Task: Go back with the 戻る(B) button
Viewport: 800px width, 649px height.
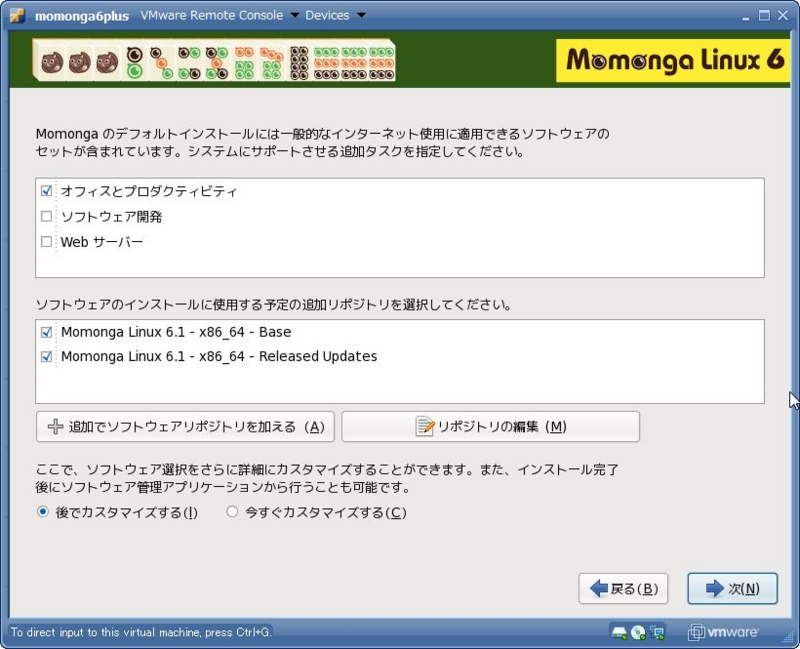Action: (x=623, y=589)
